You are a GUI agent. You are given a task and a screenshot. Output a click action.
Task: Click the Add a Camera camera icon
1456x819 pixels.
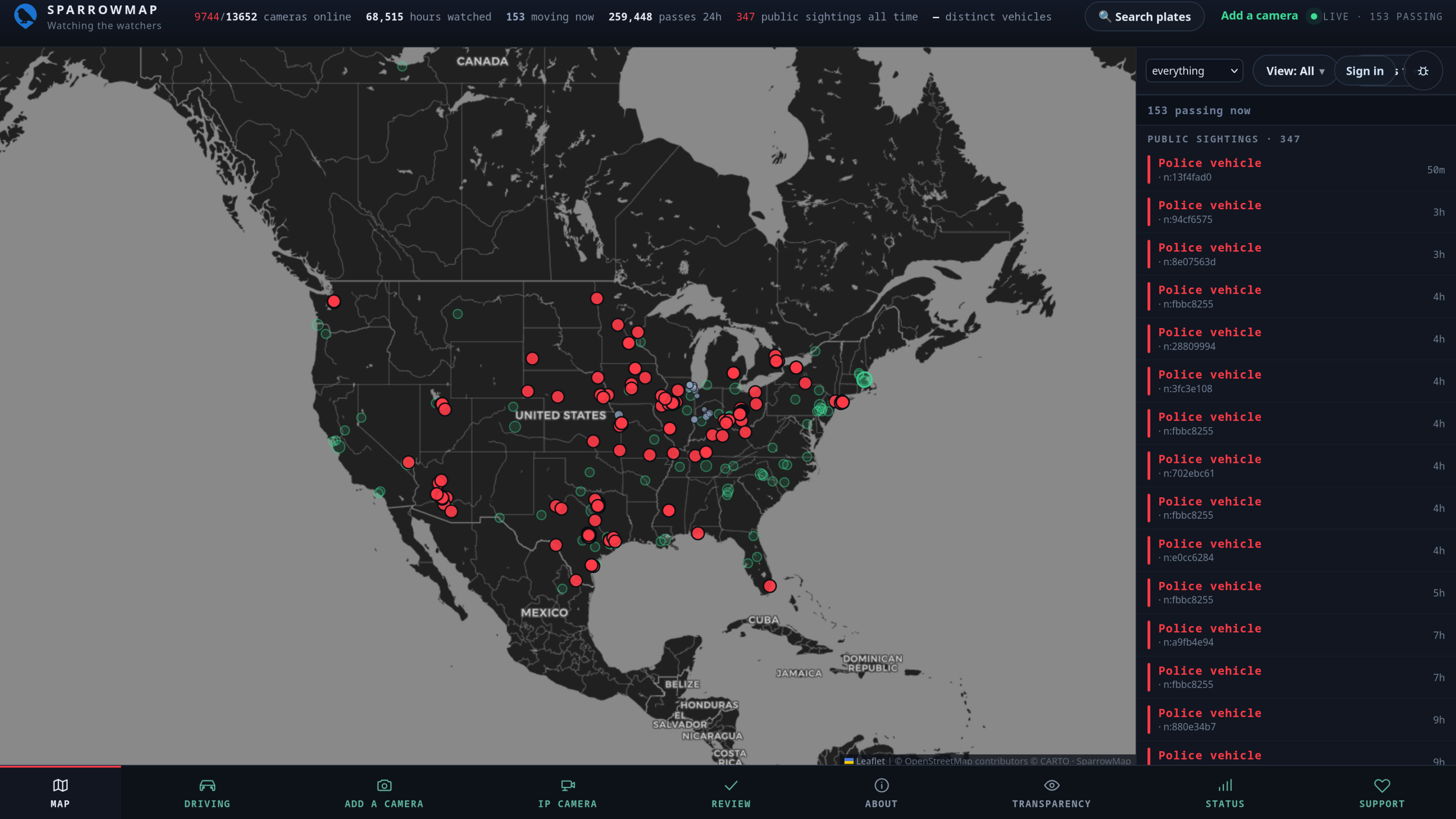(384, 785)
